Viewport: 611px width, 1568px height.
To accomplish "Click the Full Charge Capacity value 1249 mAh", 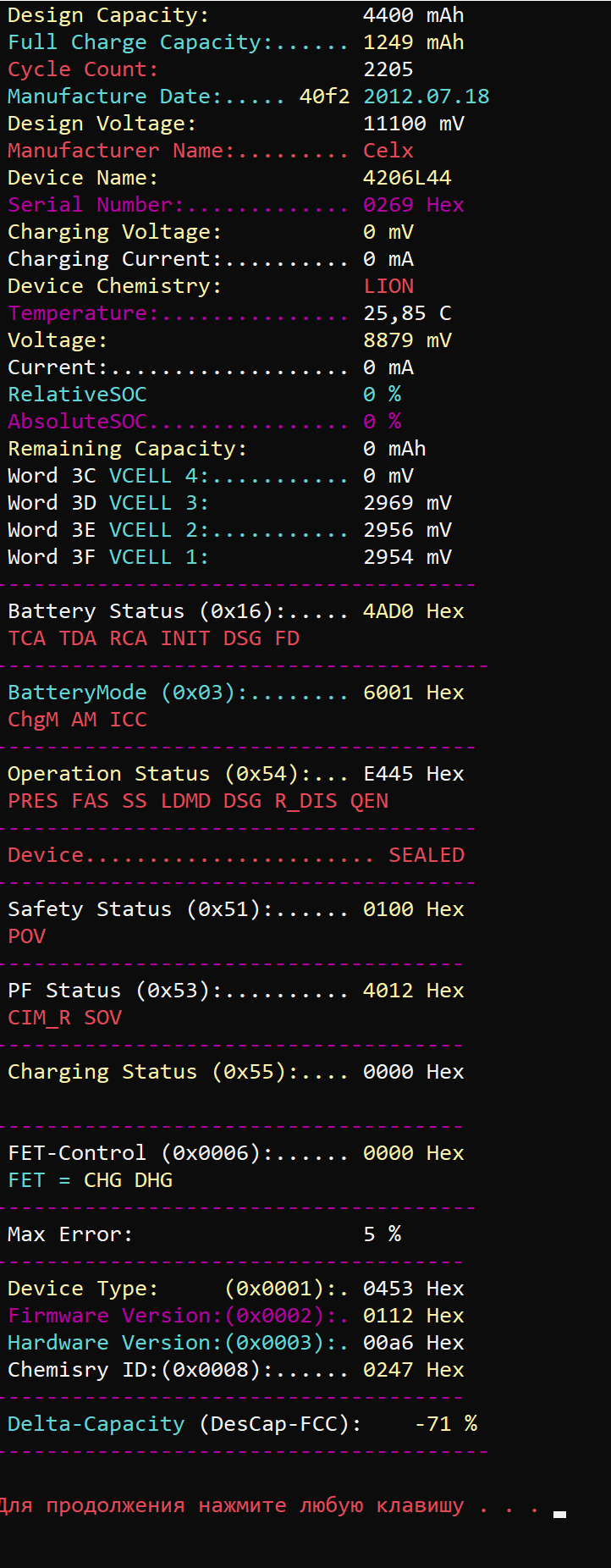I will pyautogui.click(x=413, y=42).
